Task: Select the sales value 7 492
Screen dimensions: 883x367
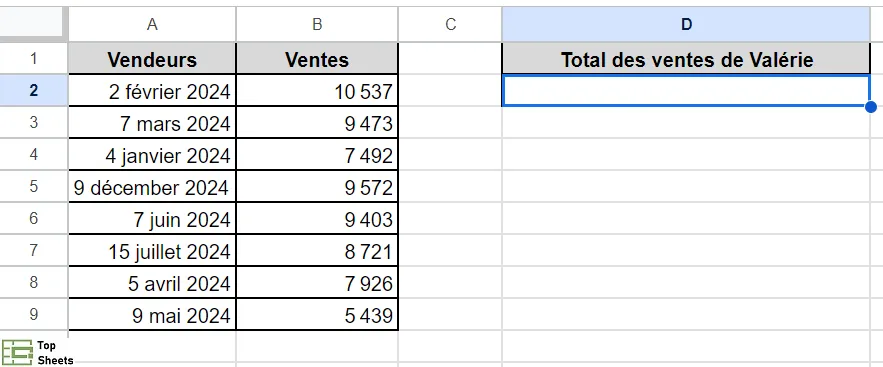Action: point(317,154)
